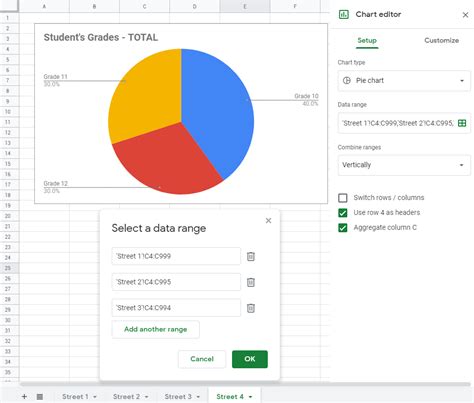474x403 pixels.
Task: Delete the 'Street 3'!C4:C994 range
Action: (251, 308)
